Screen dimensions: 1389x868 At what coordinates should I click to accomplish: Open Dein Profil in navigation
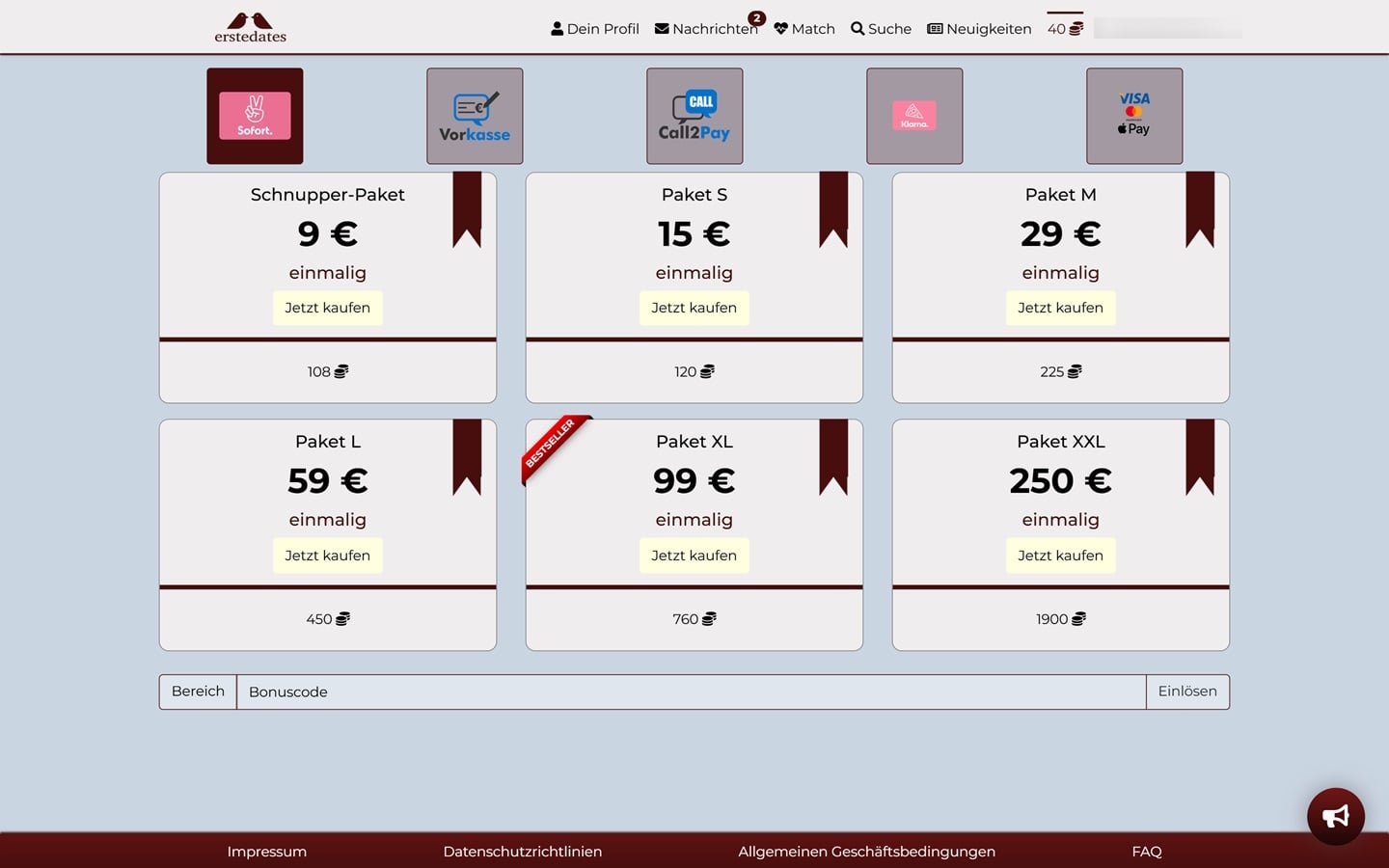coord(595,29)
